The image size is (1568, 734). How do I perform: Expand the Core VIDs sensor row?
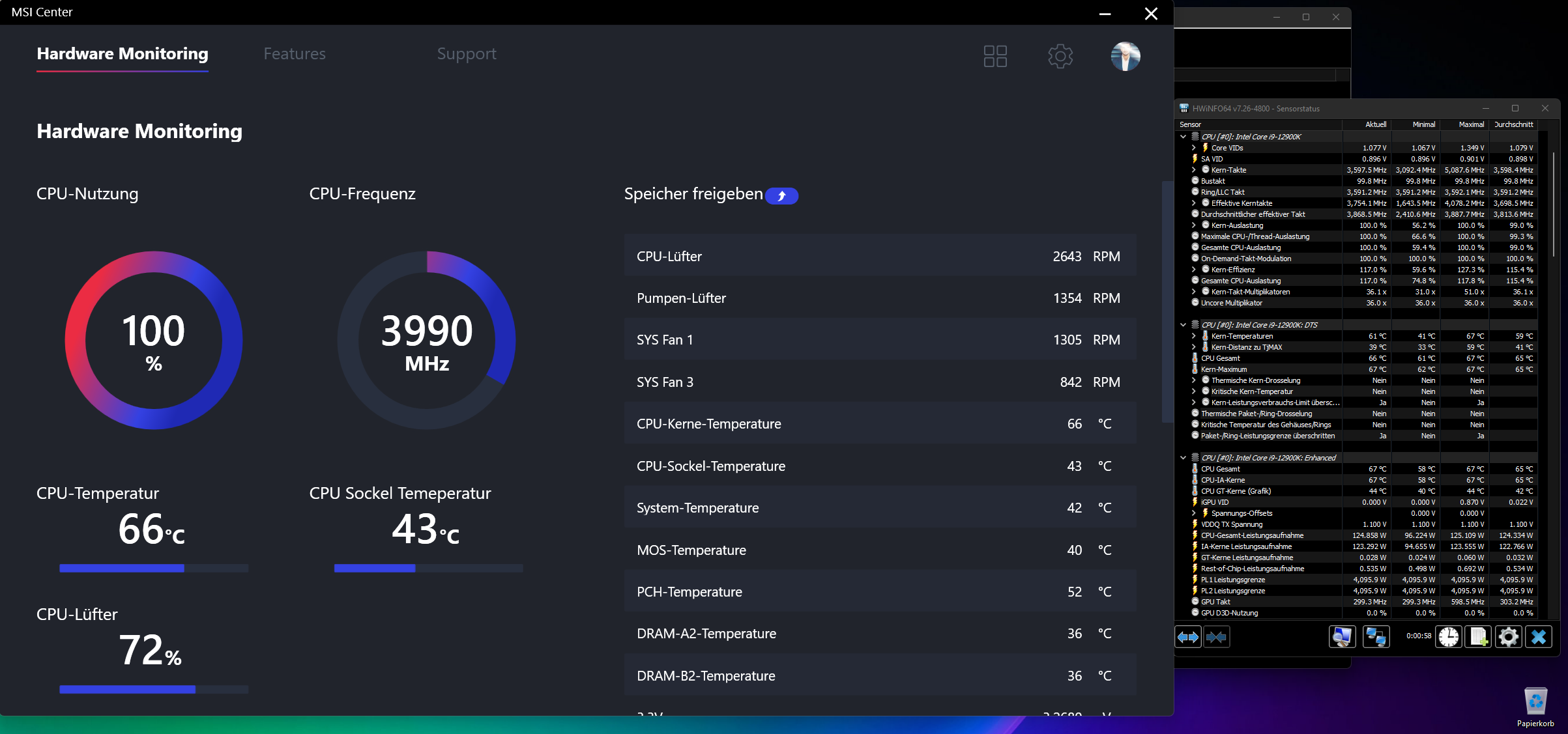[x=1194, y=148]
